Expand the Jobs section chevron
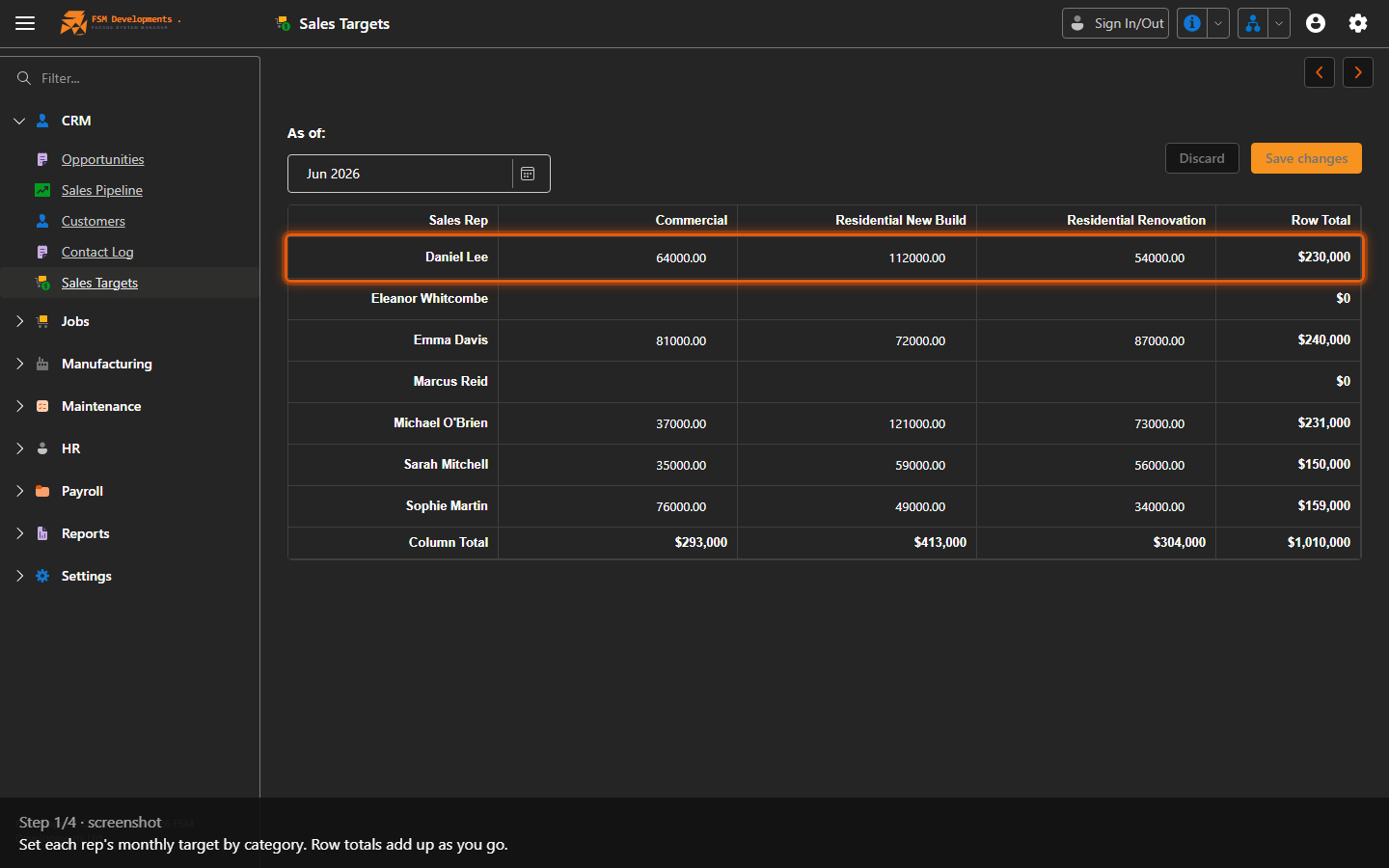Image resolution: width=1389 pixels, height=868 pixels. (19, 321)
